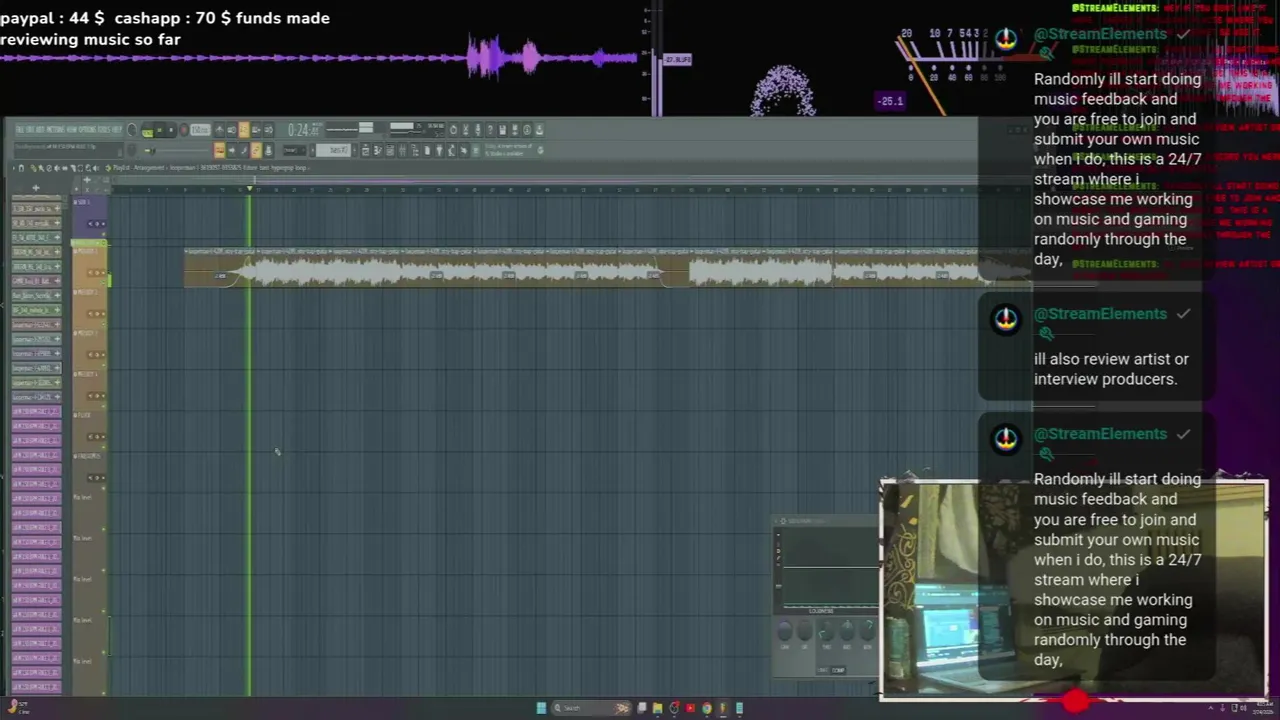Image resolution: width=1280 pixels, height=720 pixels.
Task: Open the ADD menu
Action: (39, 130)
